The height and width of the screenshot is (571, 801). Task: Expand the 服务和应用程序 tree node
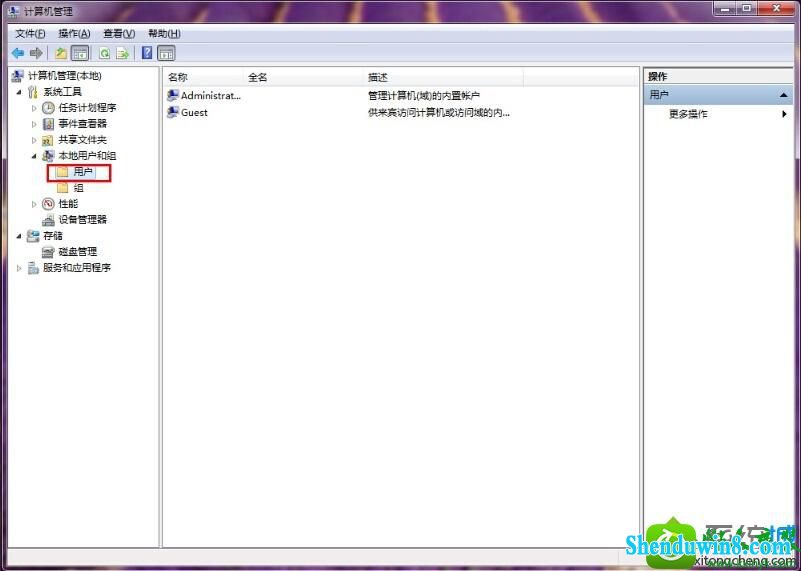(x=19, y=268)
